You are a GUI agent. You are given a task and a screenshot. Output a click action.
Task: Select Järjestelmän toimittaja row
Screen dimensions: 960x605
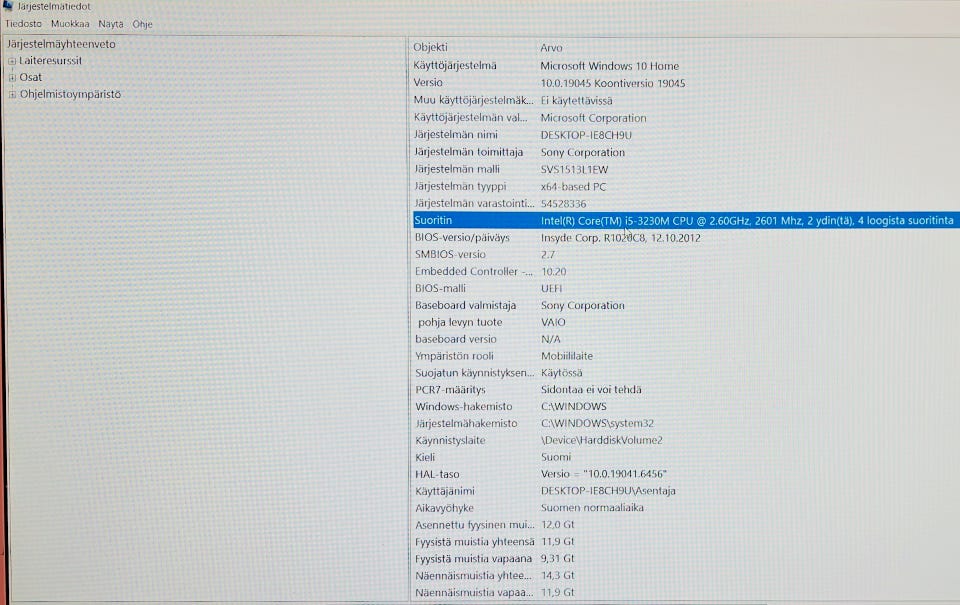click(x=468, y=152)
